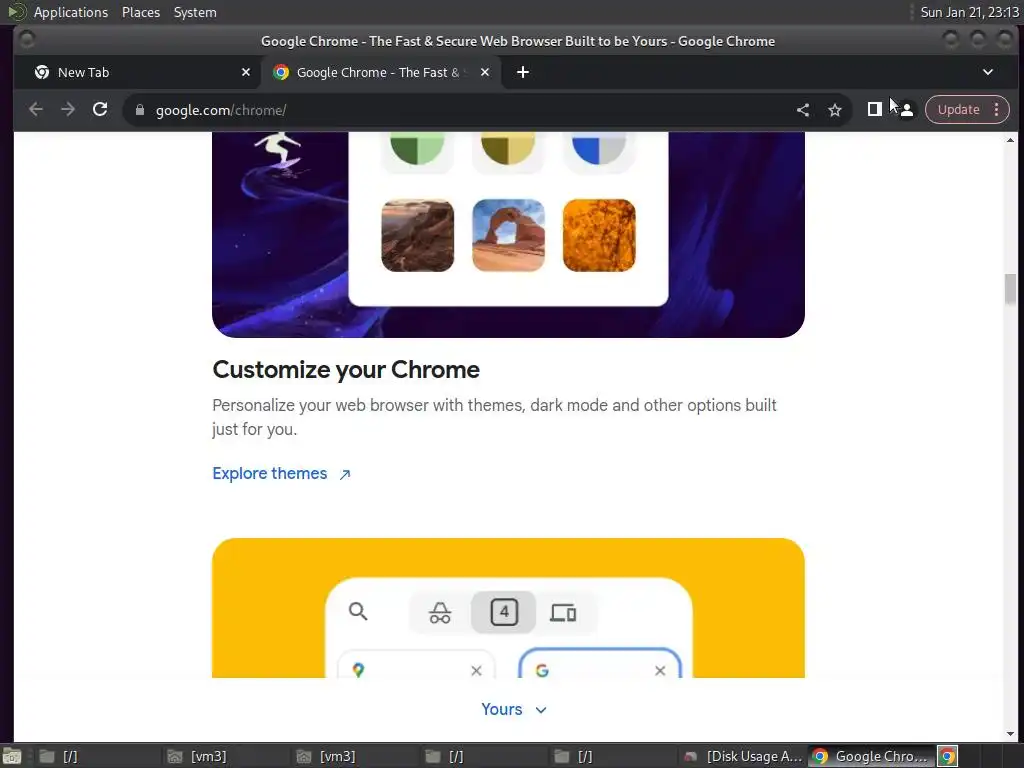Image resolution: width=1024 pixels, height=768 pixels.
Task: Select the desert arch theme thumbnail
Action: [x=508, y=235]
